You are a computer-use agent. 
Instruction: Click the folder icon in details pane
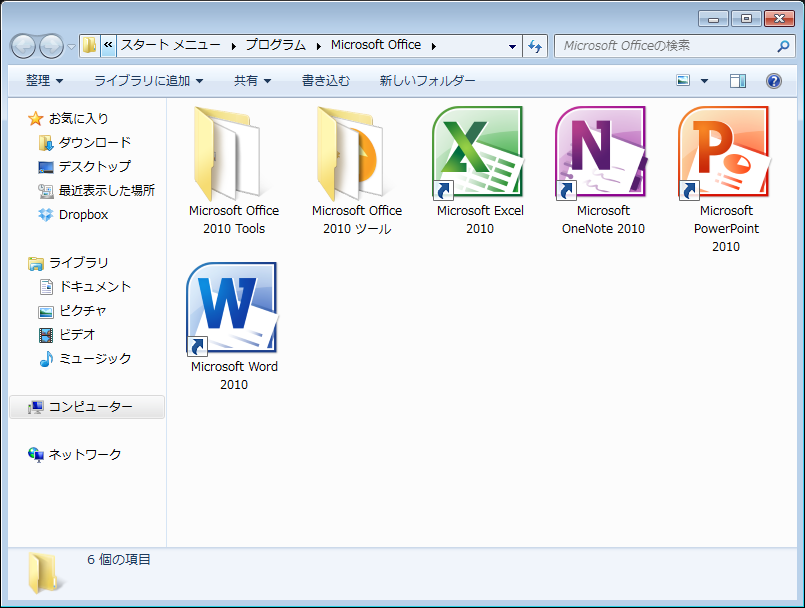(44, 573)
